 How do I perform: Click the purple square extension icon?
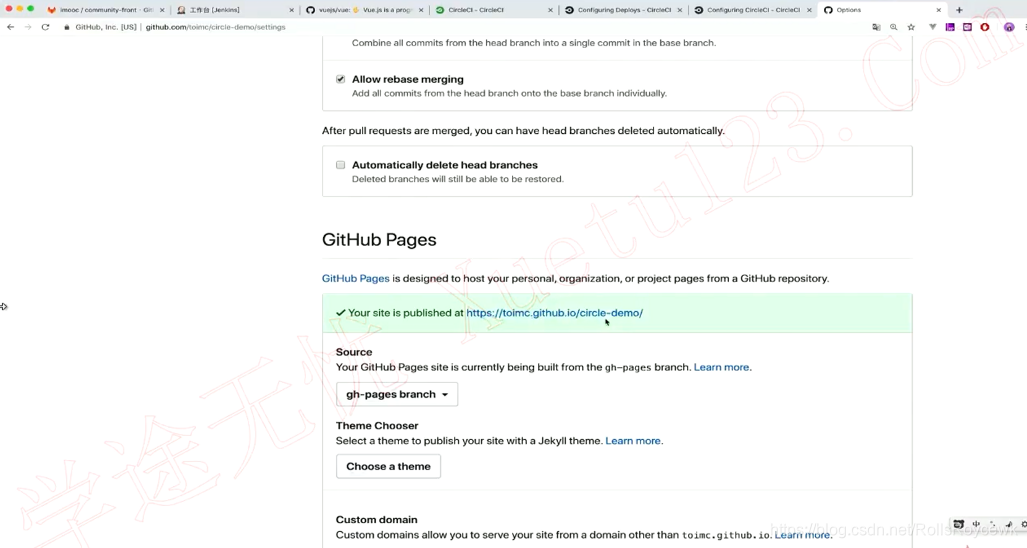point(950,27)
